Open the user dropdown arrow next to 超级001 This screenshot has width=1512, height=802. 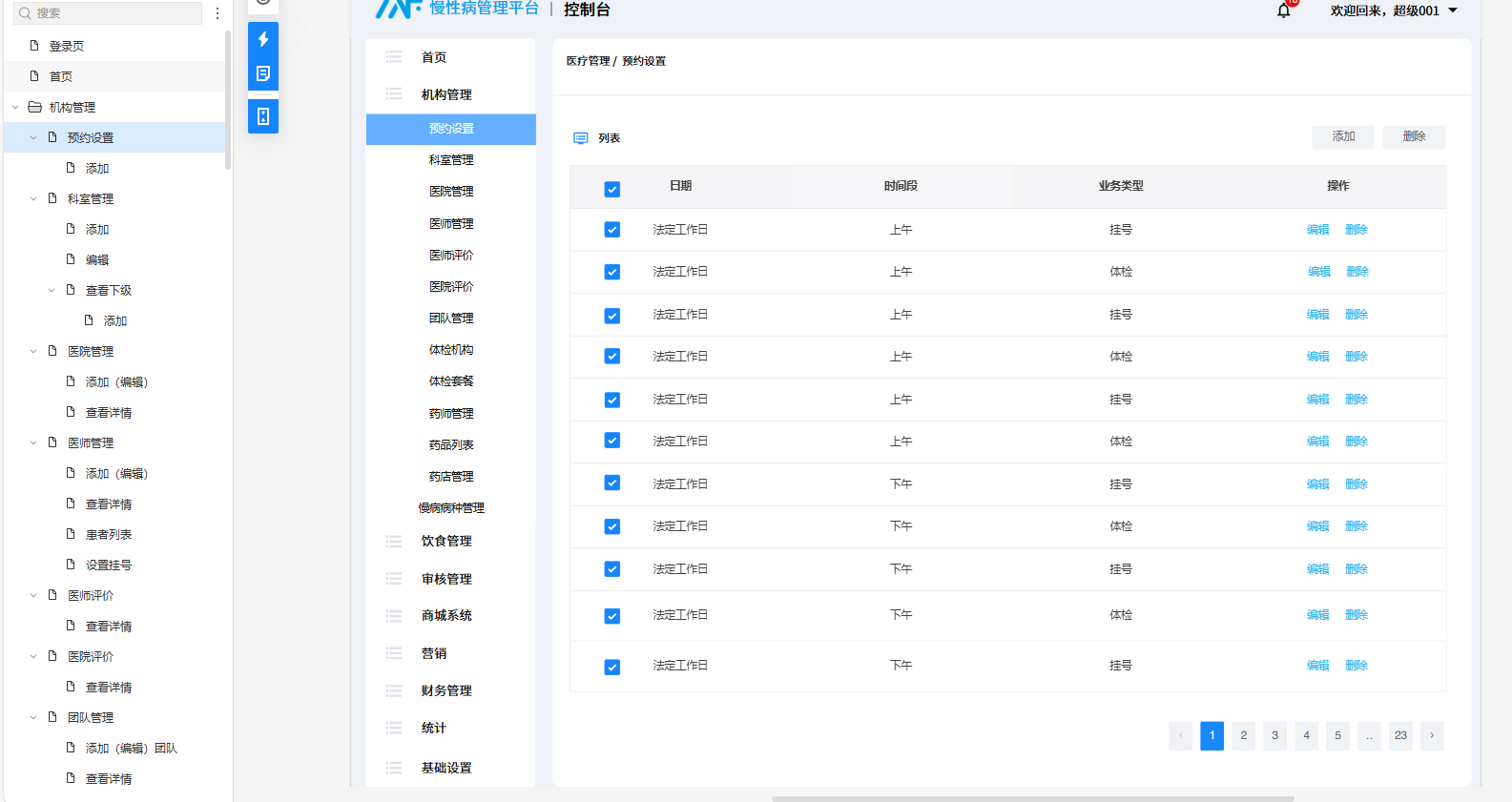click(1453, 10)
